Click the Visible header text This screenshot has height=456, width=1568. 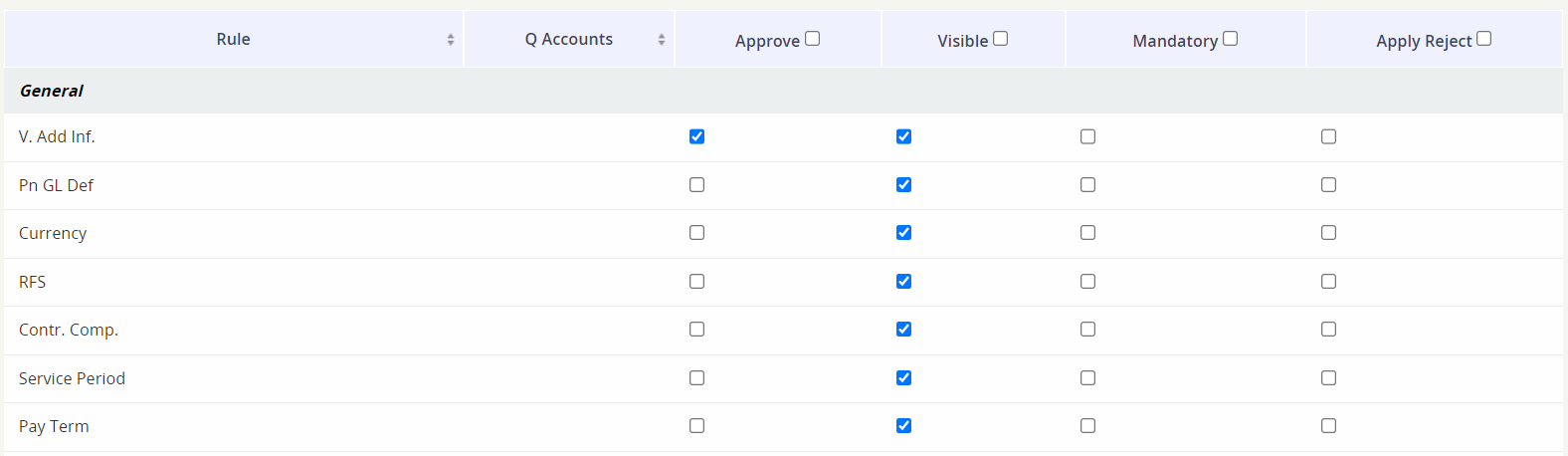tap(962, 41)
